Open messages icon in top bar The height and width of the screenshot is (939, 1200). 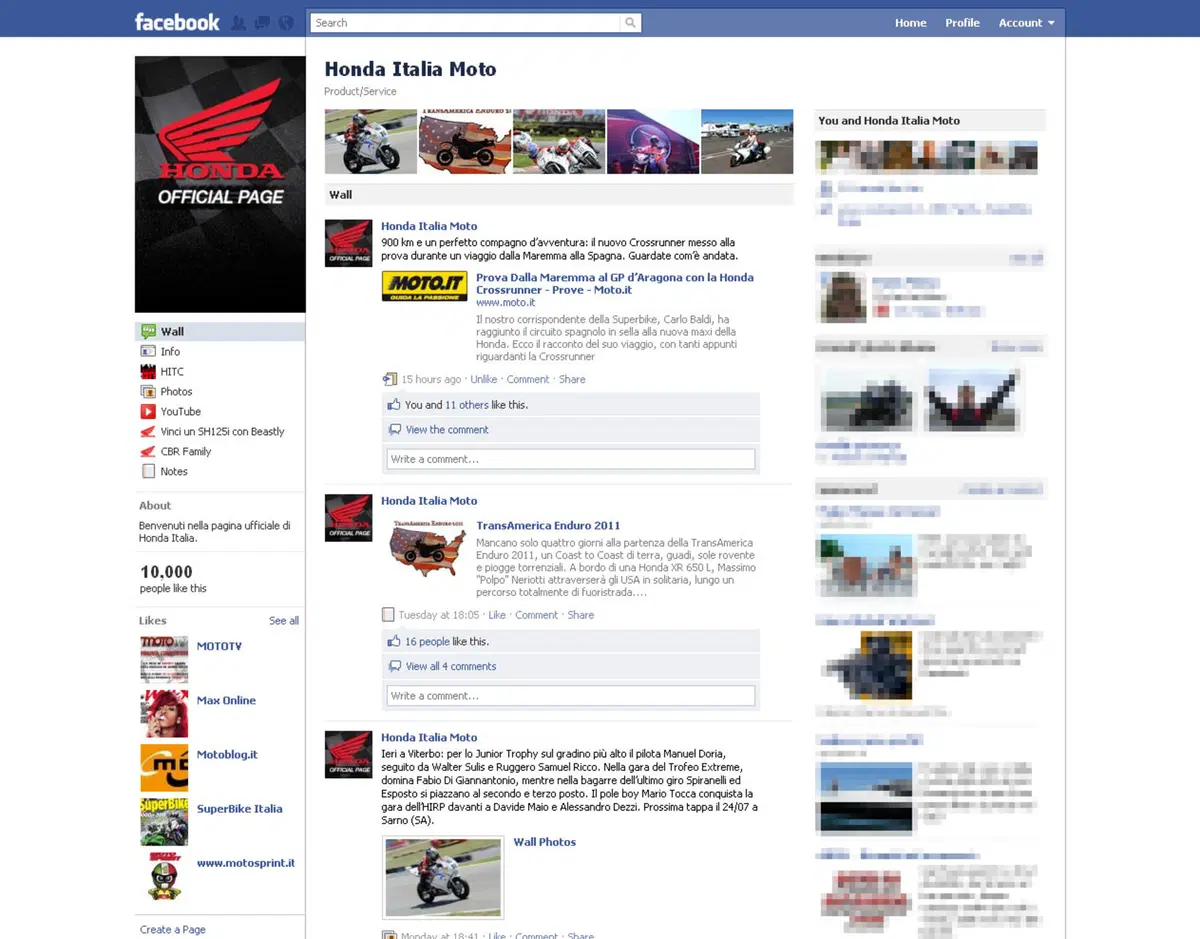(262, 23)
